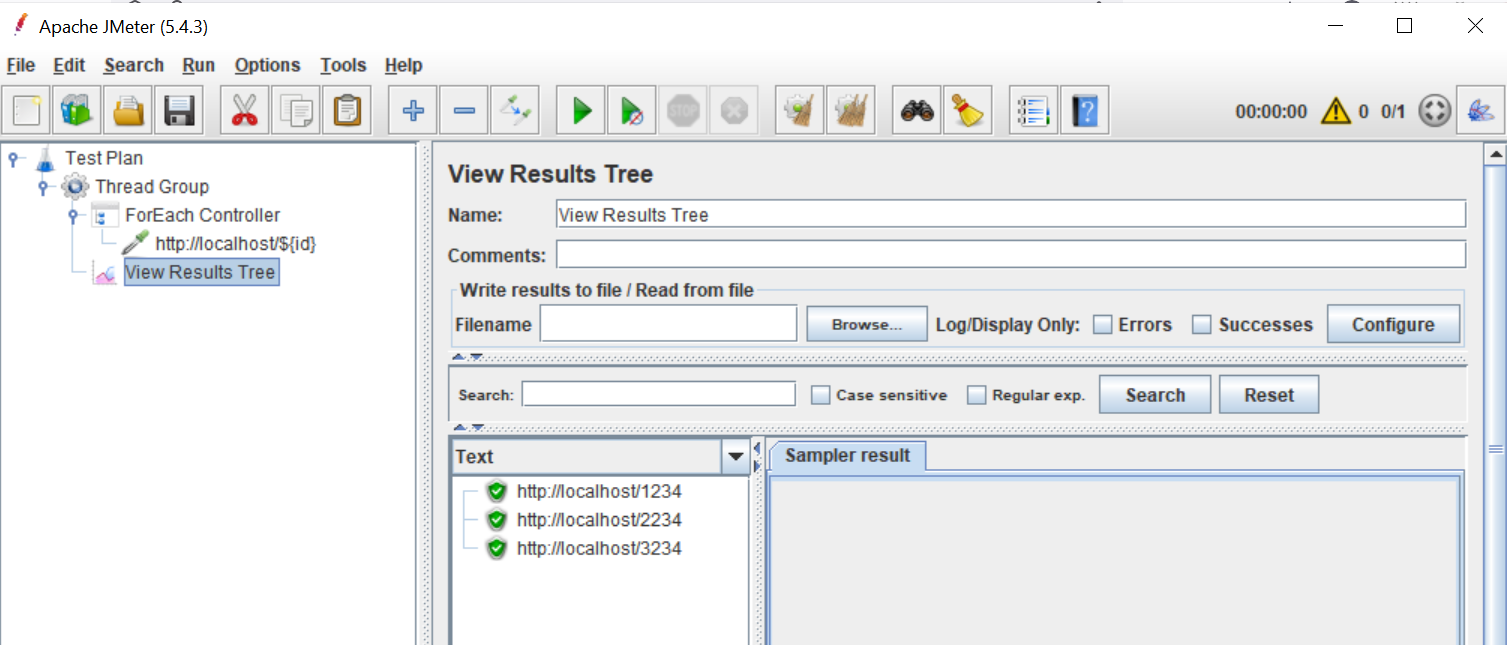This screenshot has height=645, width=1507.
Task: Click the Reset button
Action: tap(1269, 395)
